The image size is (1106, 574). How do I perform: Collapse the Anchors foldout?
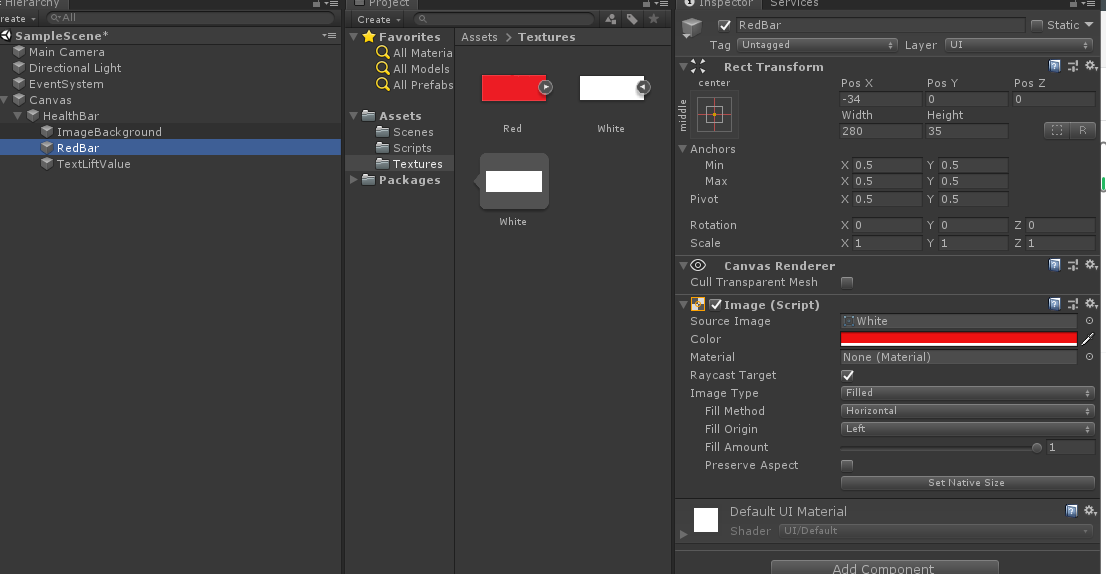pos(683,149)
